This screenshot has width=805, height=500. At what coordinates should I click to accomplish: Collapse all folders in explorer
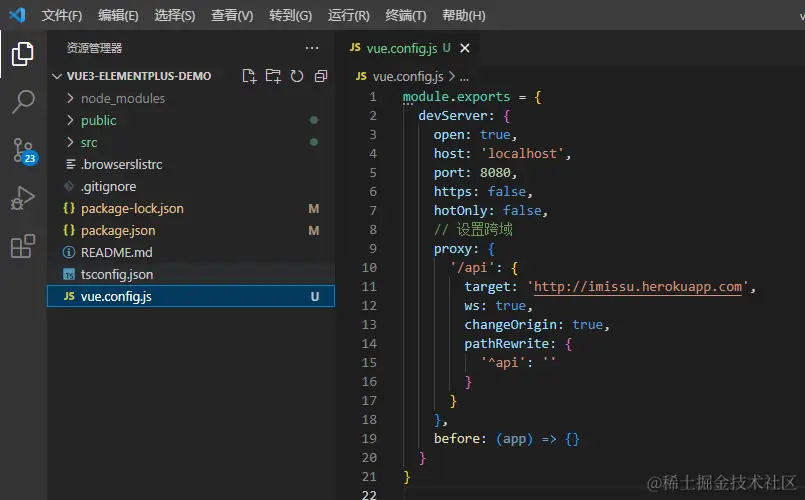[x=321, y=76]
